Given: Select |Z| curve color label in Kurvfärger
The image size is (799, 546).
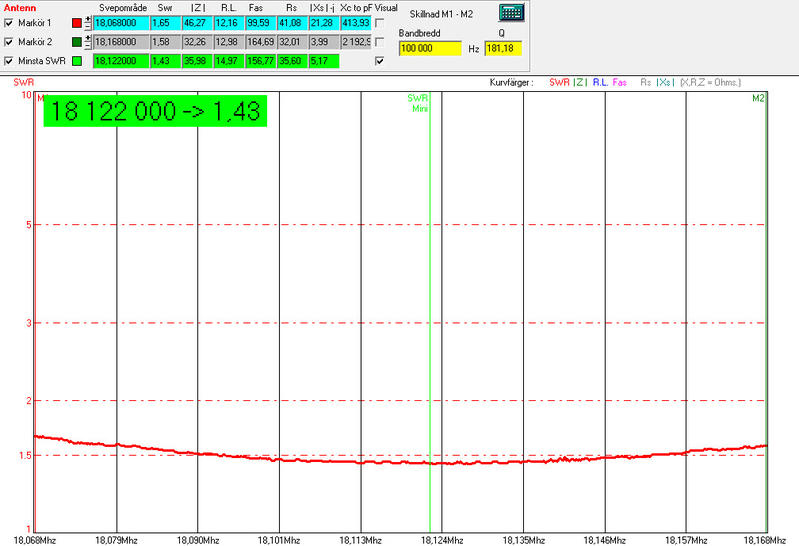Looking at the screenshot, I should [x=580, y=82].
